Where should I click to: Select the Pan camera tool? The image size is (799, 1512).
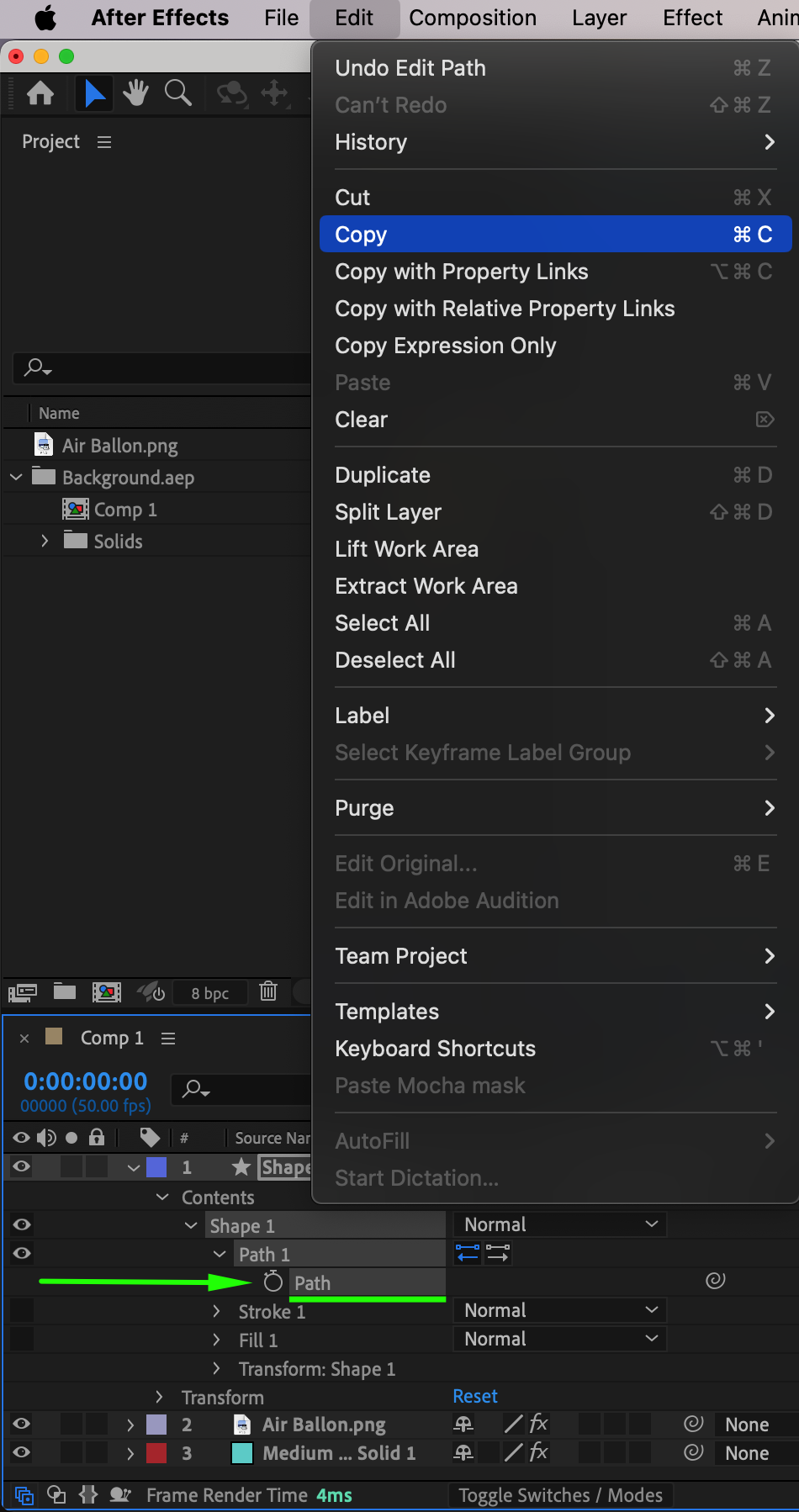pos(274,93)
